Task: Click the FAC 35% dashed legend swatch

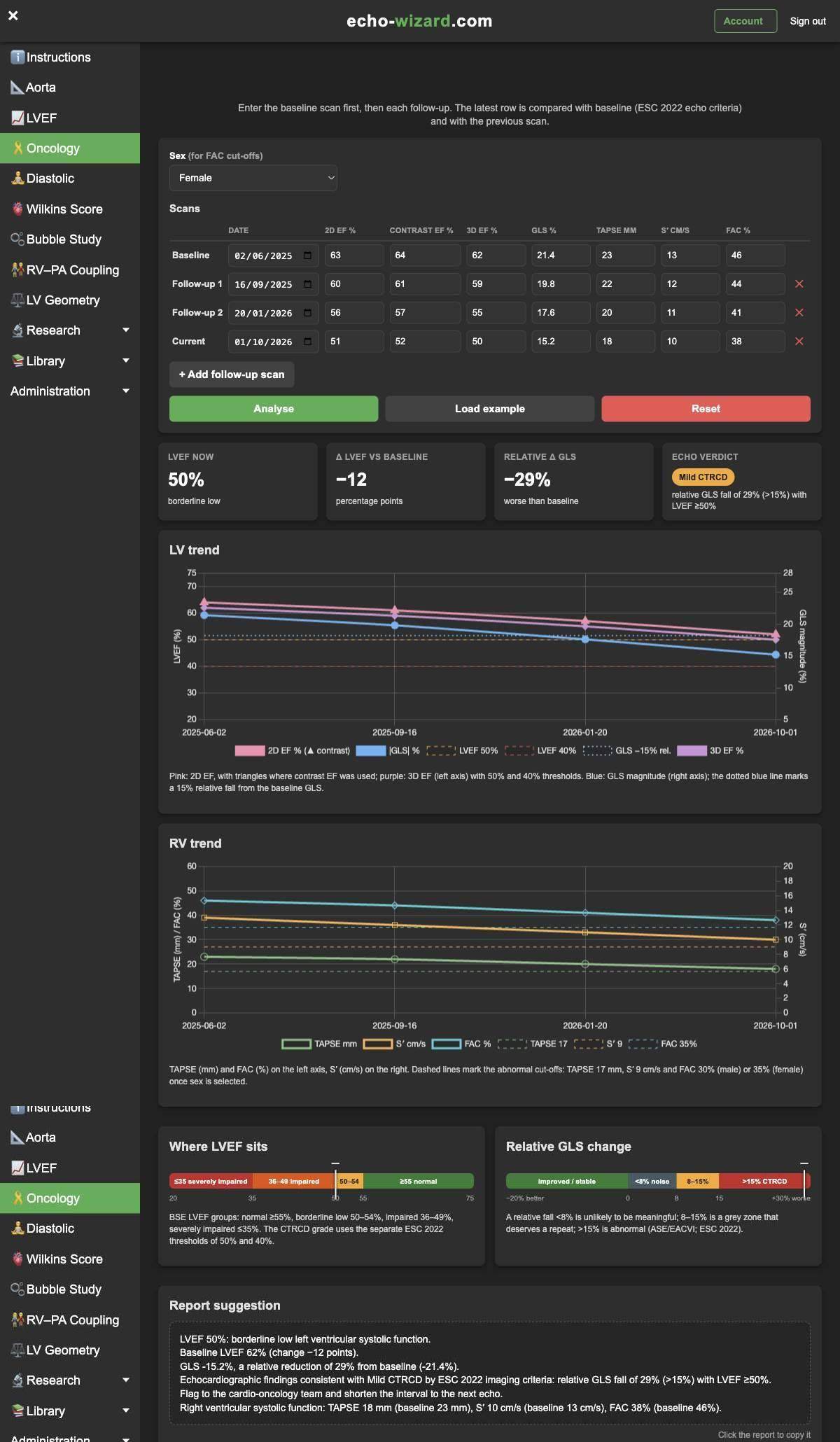Action: pyautogui.click(x=643, y=1044)
